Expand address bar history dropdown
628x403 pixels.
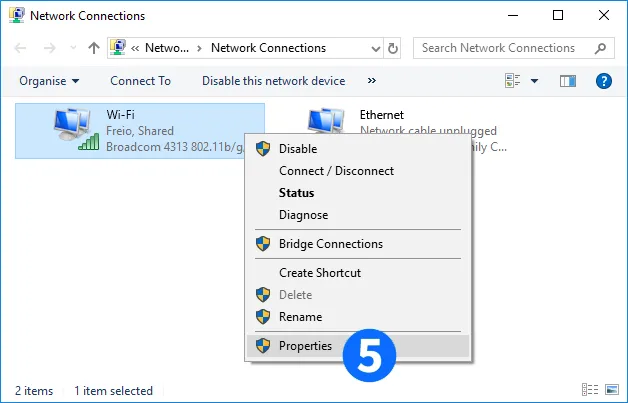click(375, 48)
